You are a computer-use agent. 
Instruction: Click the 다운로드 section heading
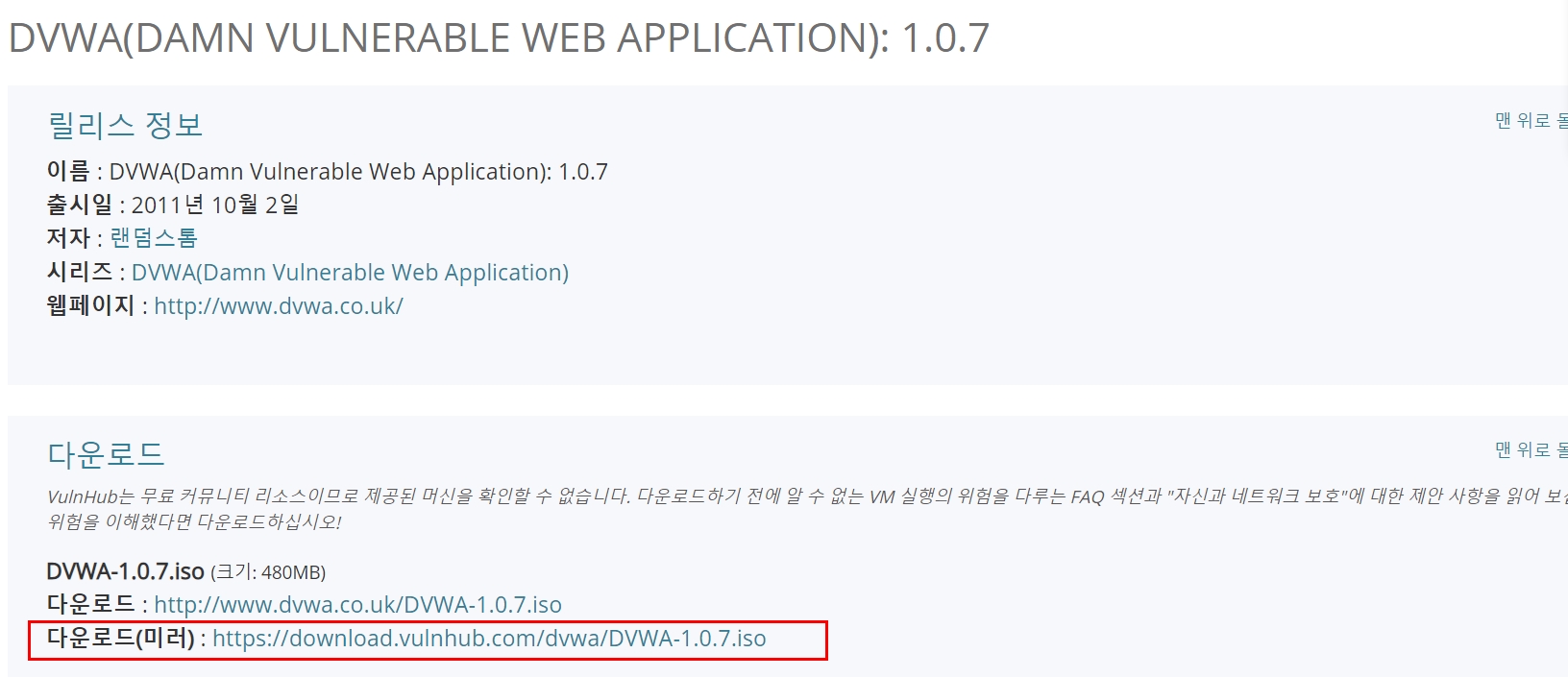[106, 454]
